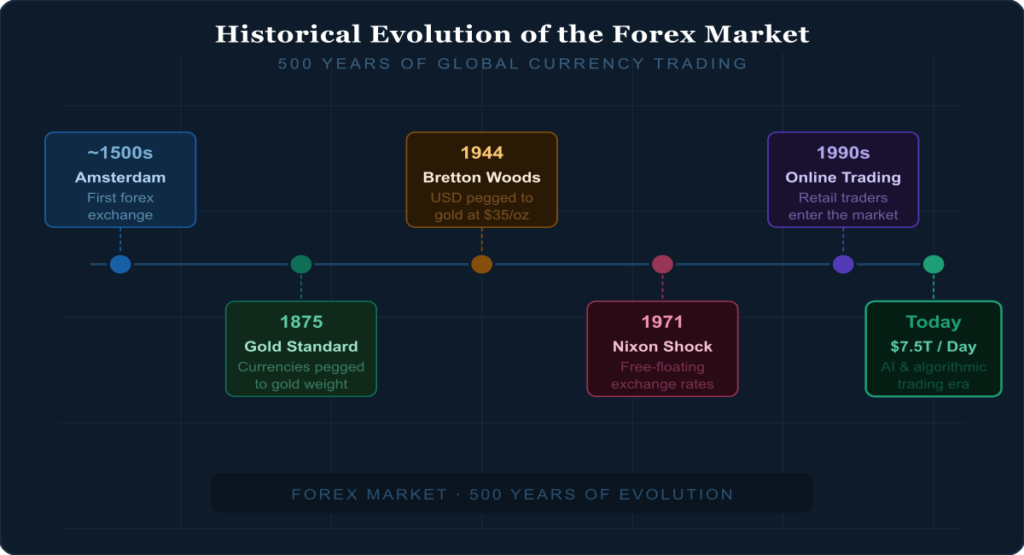Click the Nixon Shock card title
The height and width of the screenshot is (555, 1024).
click(x=662, y=346)
